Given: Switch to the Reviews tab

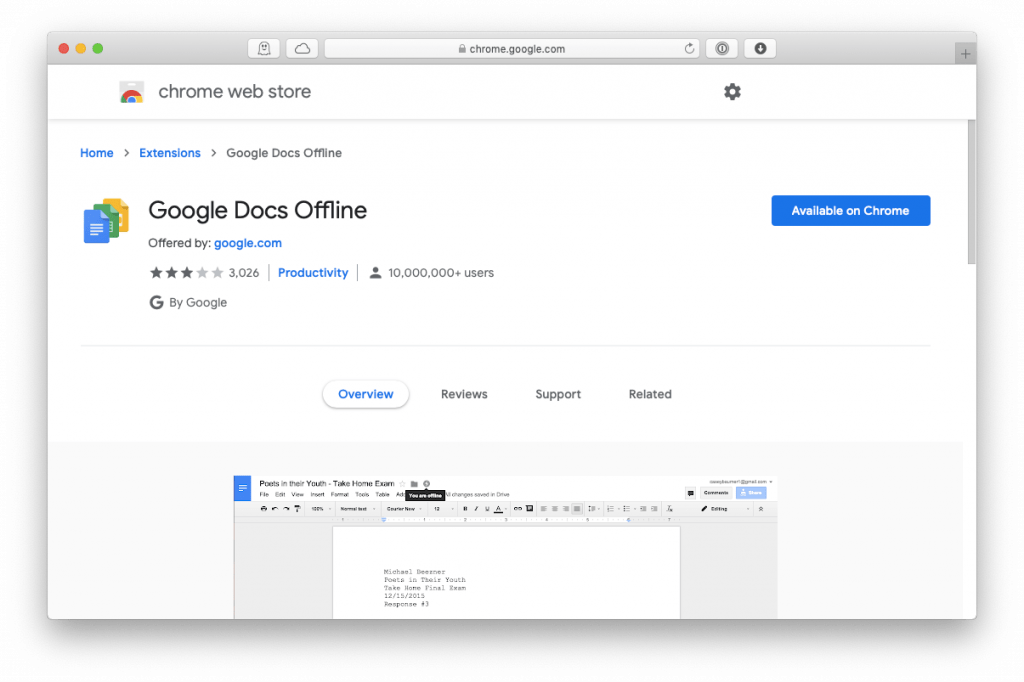Looking at the screenshot, I should pyautogui.click(x=464, y=394).
